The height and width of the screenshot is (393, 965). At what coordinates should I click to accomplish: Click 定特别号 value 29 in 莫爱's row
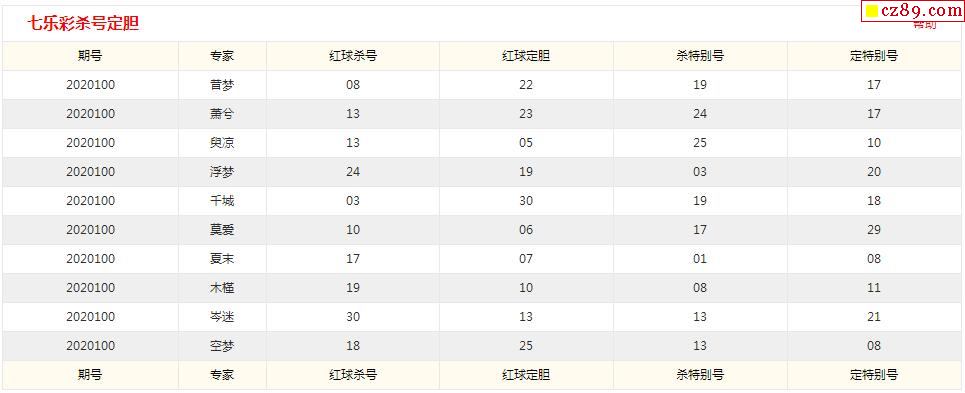click(x=874, y=230)
